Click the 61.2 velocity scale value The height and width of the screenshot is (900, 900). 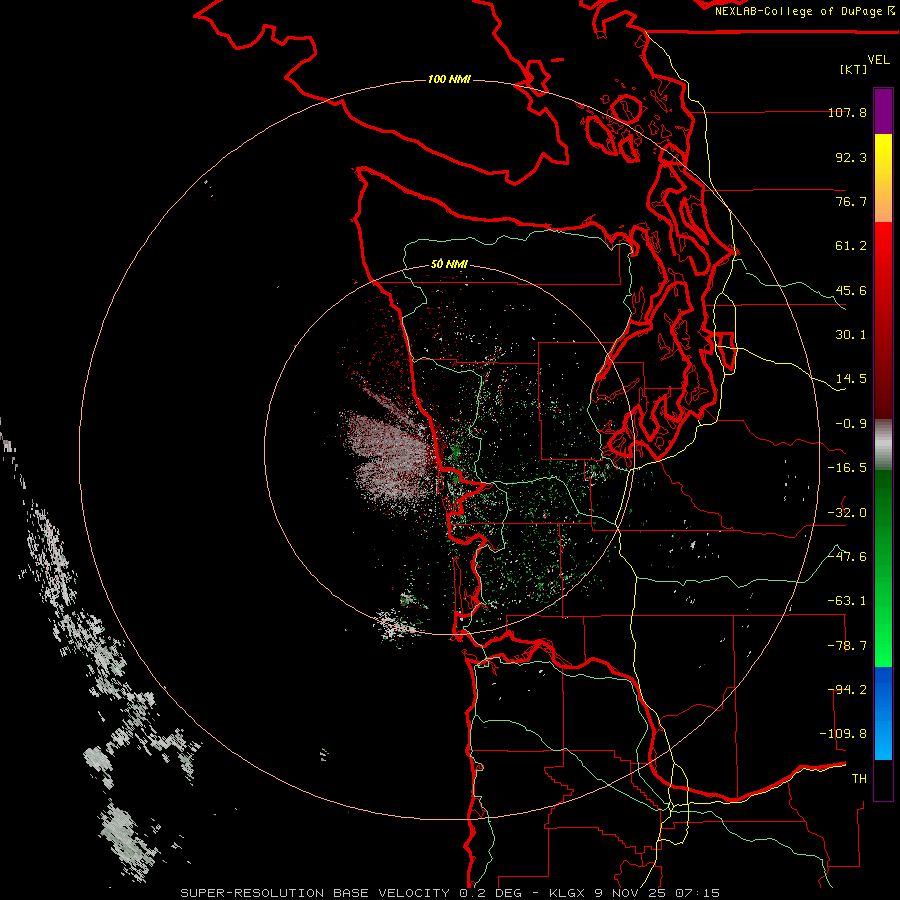[851, 246]
